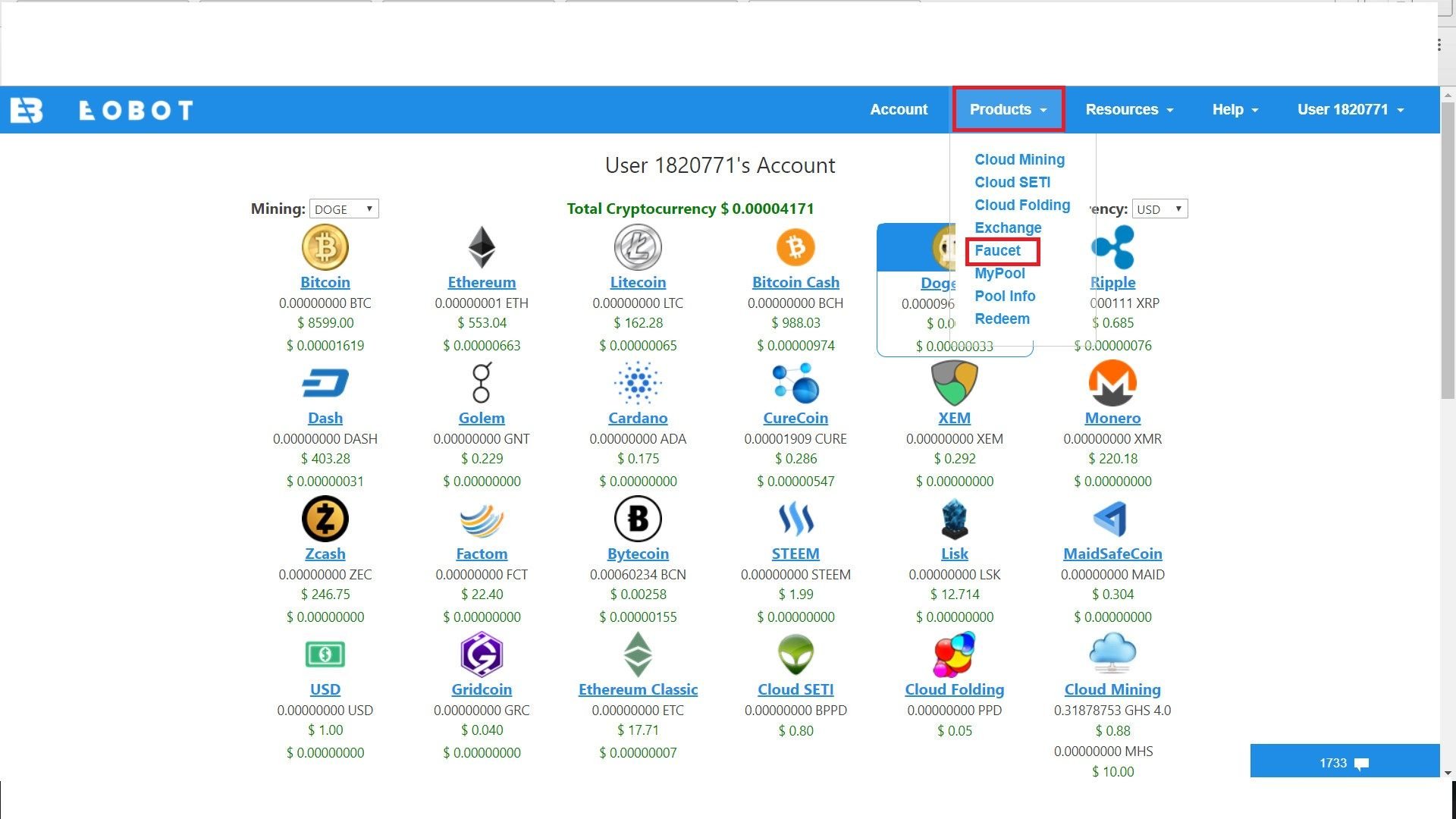Viewport: 1456px width, 819px height.
Task: Open the browser three-dot menu
Action: 1439,45
